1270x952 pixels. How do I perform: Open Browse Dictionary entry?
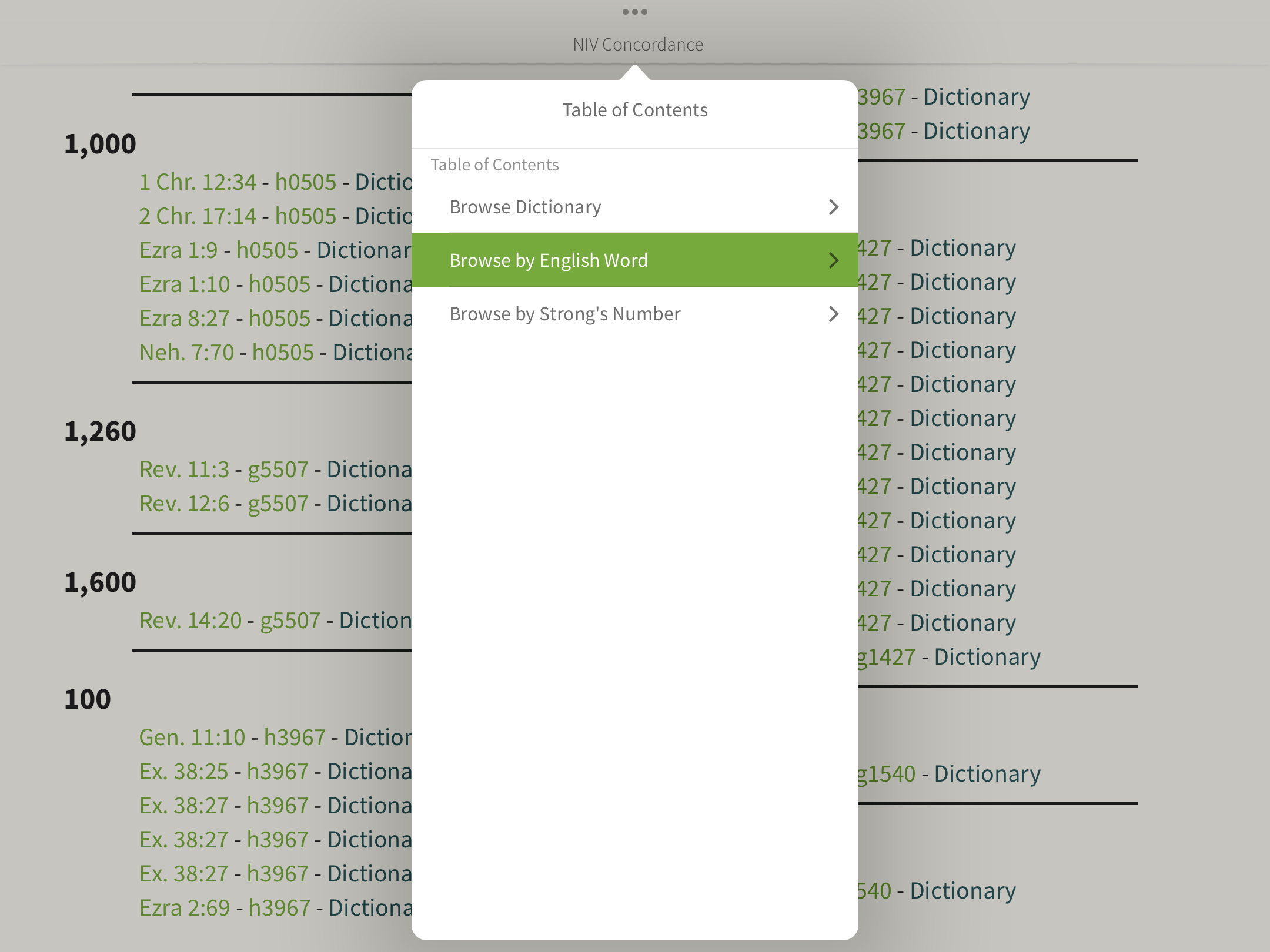pos(525,207)
